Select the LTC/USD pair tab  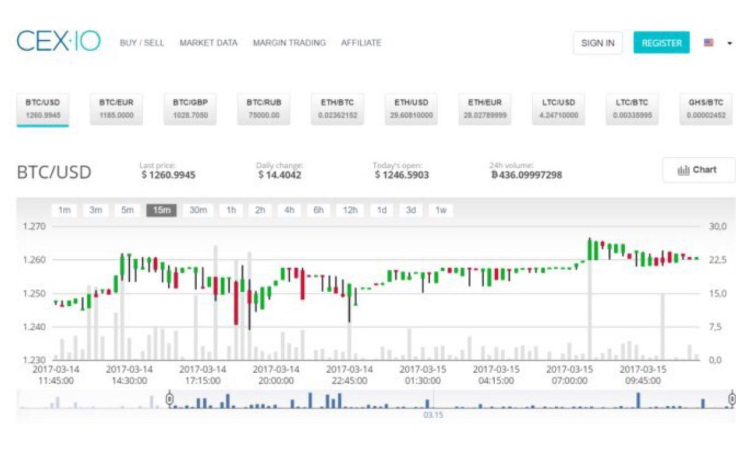click(559, 109)
